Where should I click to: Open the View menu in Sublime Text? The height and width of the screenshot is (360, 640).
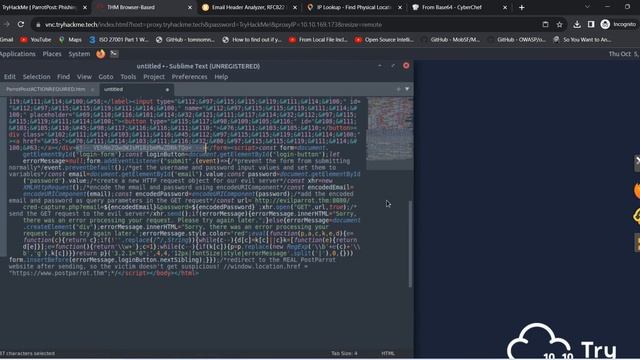(84, 77)
